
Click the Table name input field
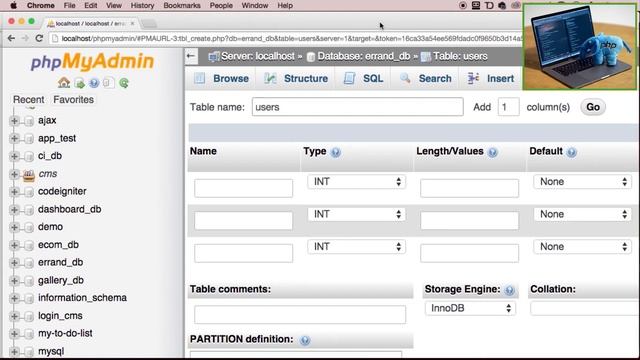point(358,107)
